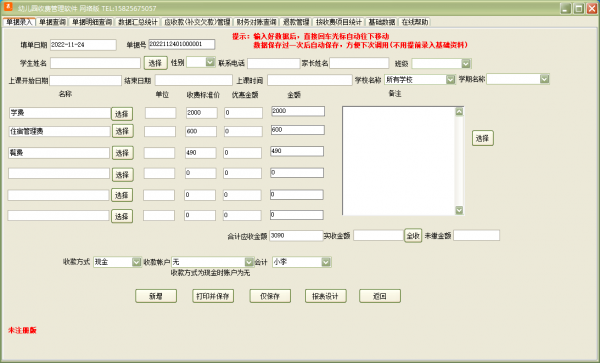Click 选择 button next to 学生姓名
The width and height of the screenshot is (600, 363).
pos(155,63)
